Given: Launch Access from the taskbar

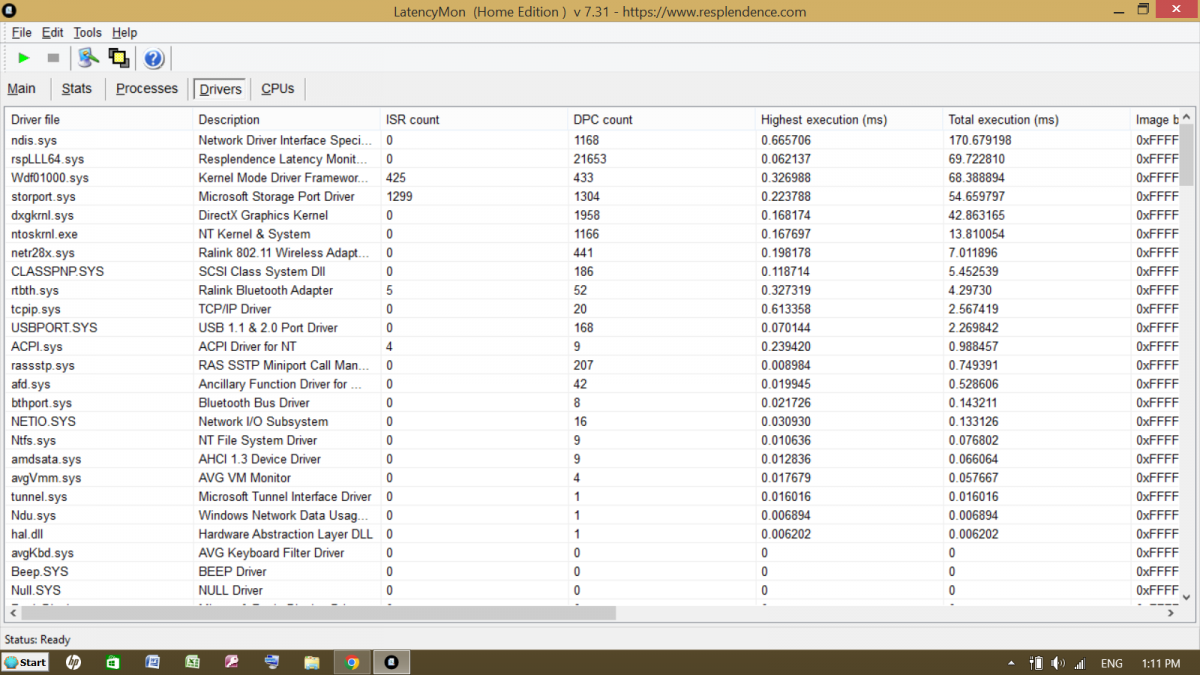Looking at the screenshot, I should coord(232,662).
